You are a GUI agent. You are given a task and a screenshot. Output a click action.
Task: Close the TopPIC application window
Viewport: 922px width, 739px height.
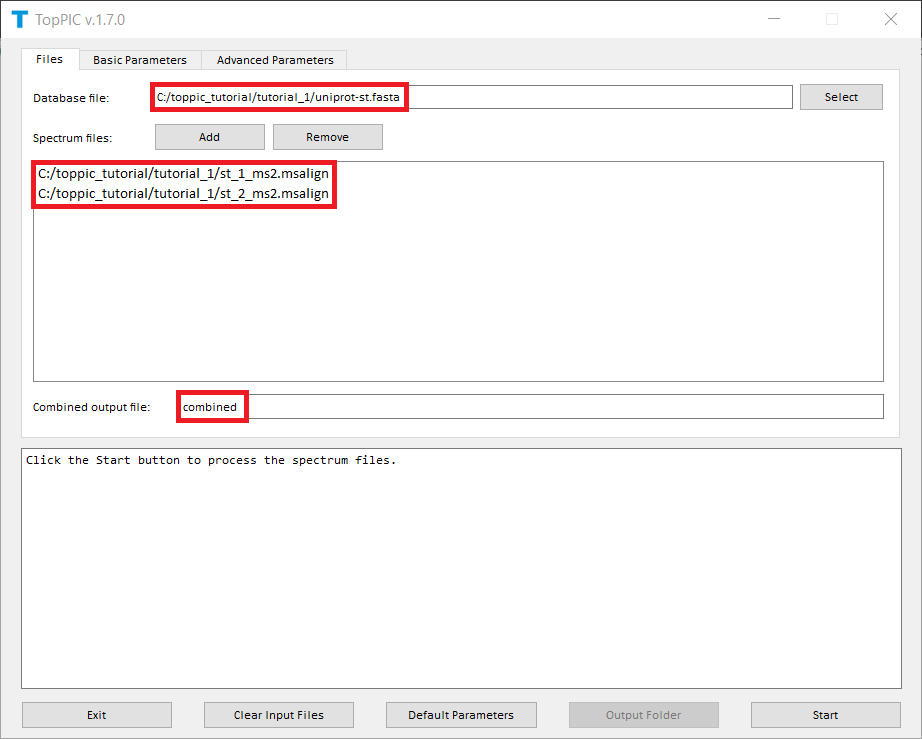(x=890, y=19)
